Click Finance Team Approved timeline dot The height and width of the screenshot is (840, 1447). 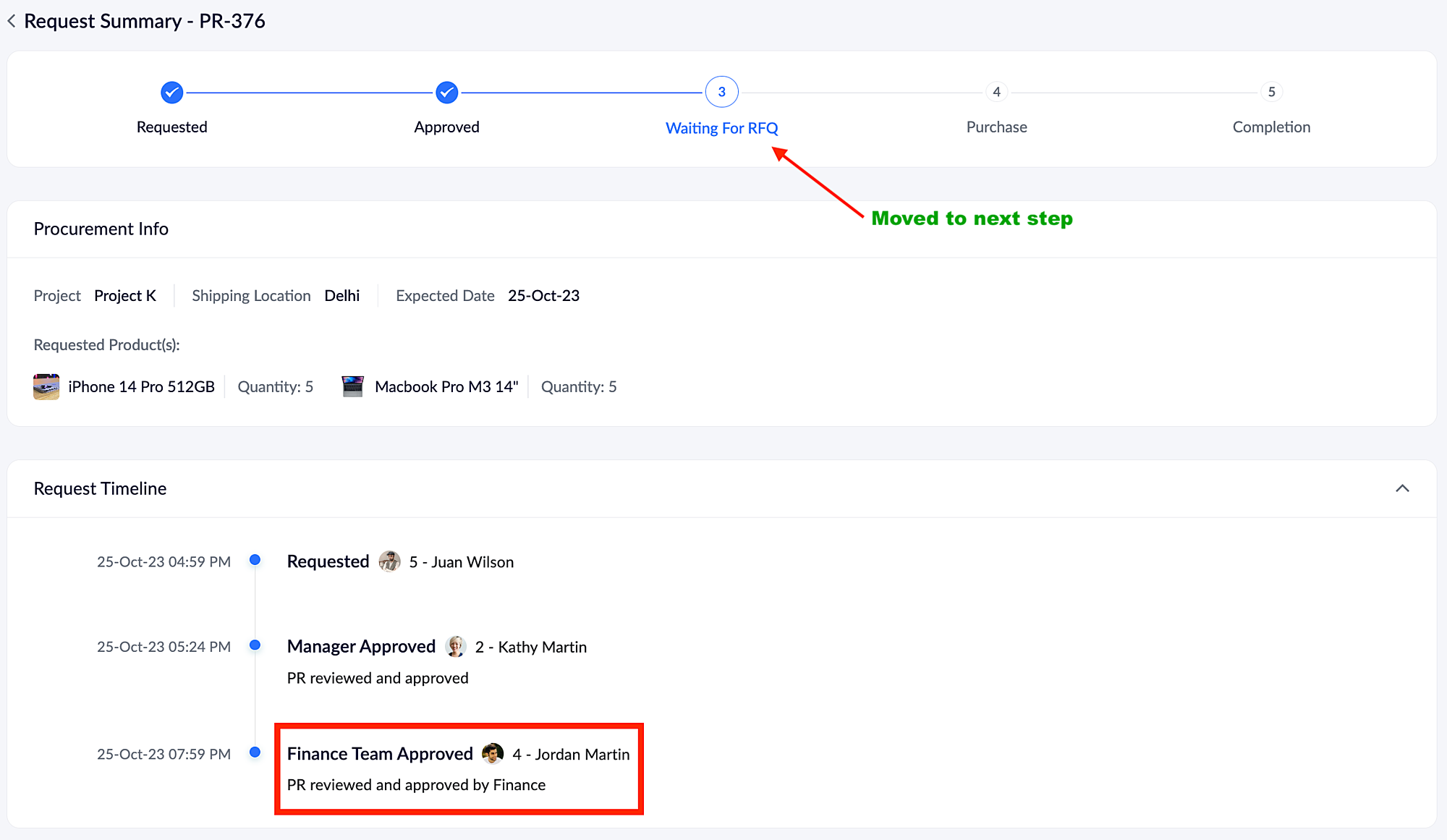pyautogui.click(x=255, y=752)
